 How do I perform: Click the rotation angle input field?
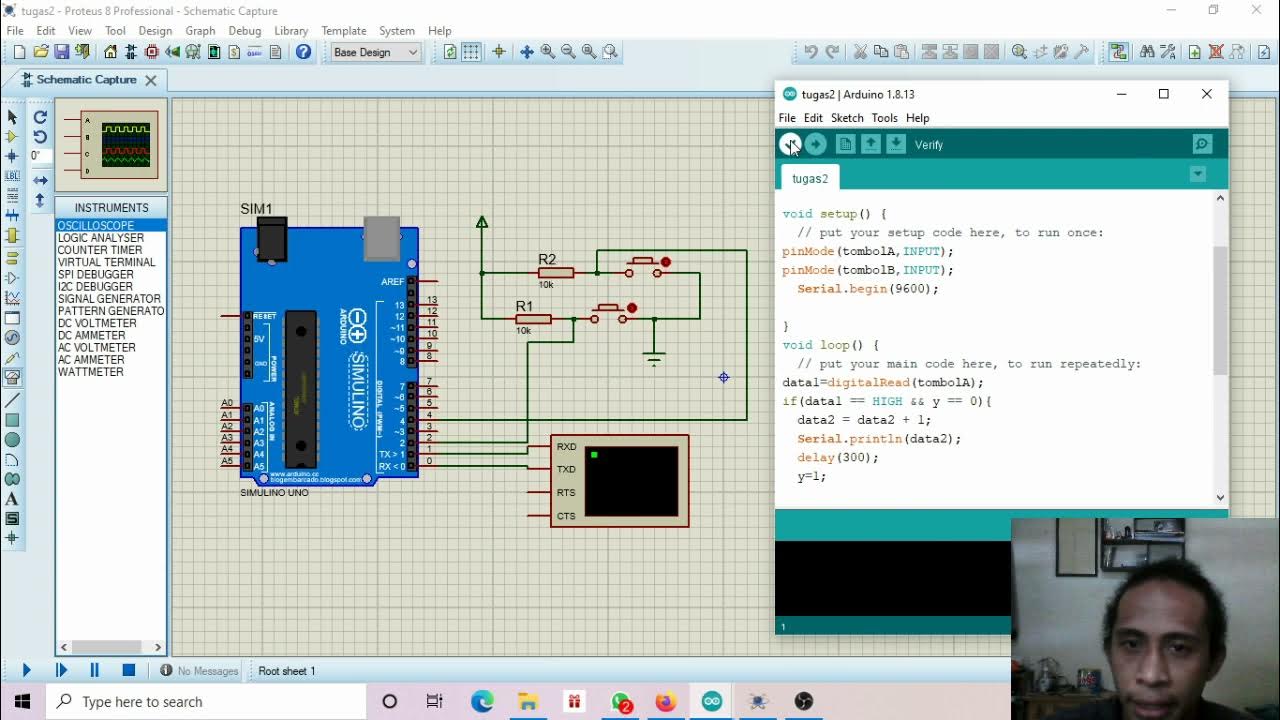40,156
